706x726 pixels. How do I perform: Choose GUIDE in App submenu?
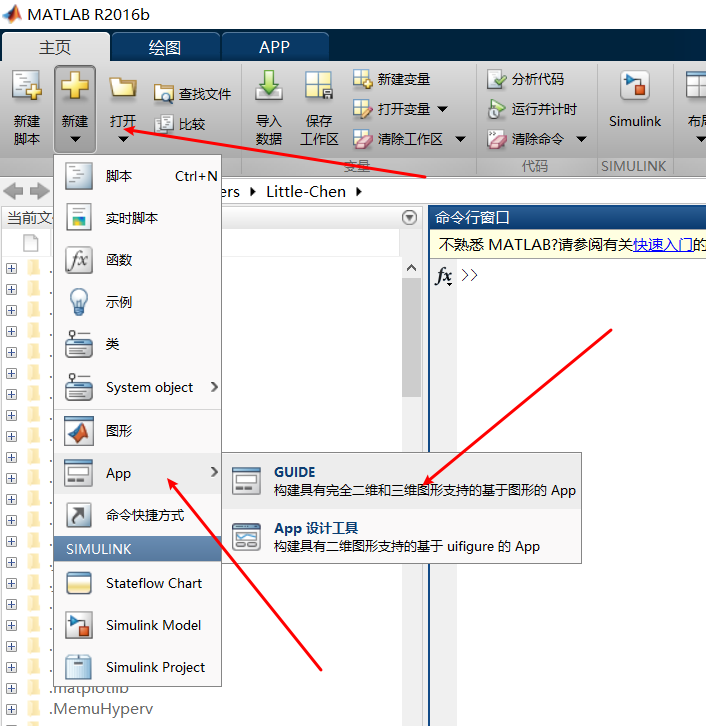[401, 481]
